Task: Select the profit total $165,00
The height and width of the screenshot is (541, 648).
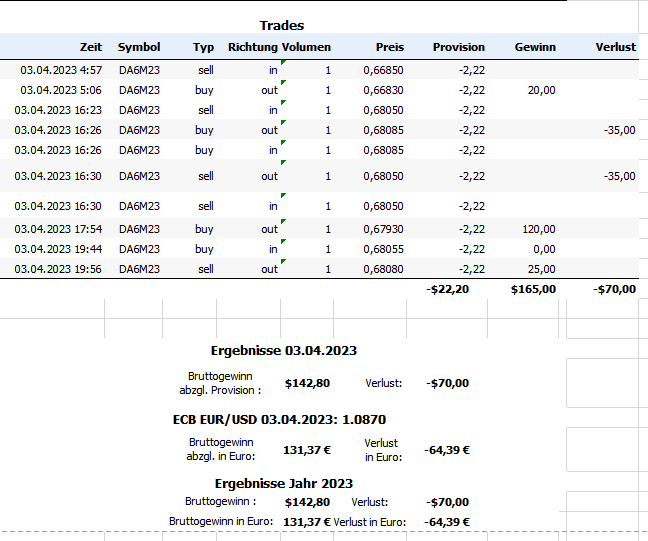Action: click(534, 289)
